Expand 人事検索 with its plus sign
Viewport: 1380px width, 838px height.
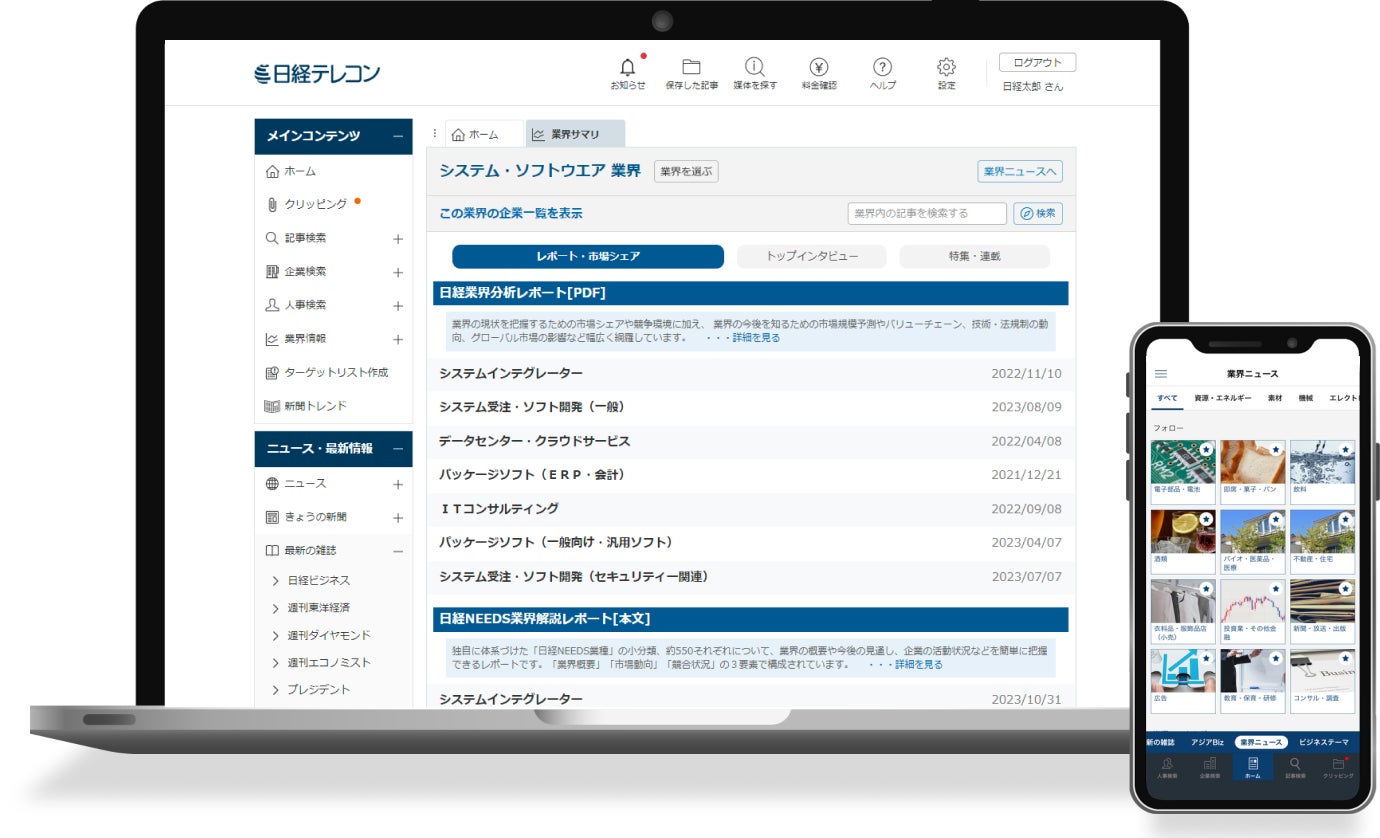tap(398, 306)
